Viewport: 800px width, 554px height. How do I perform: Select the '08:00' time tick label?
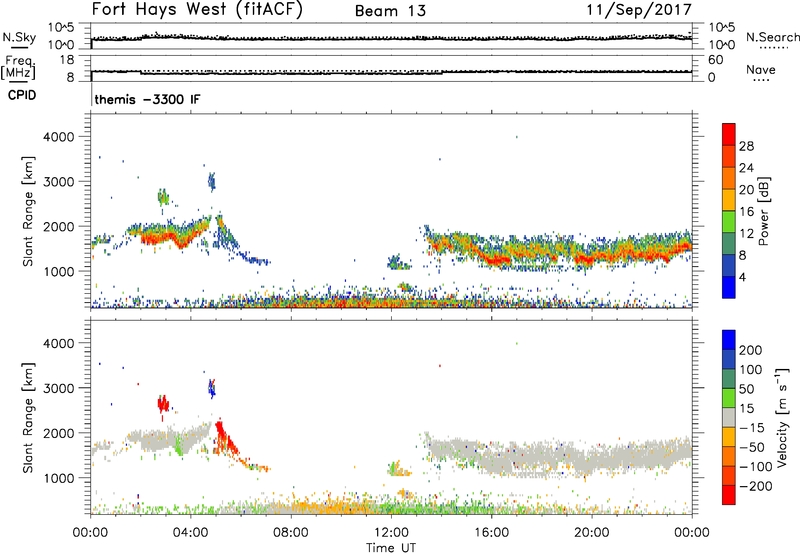(x=291, y=533)
